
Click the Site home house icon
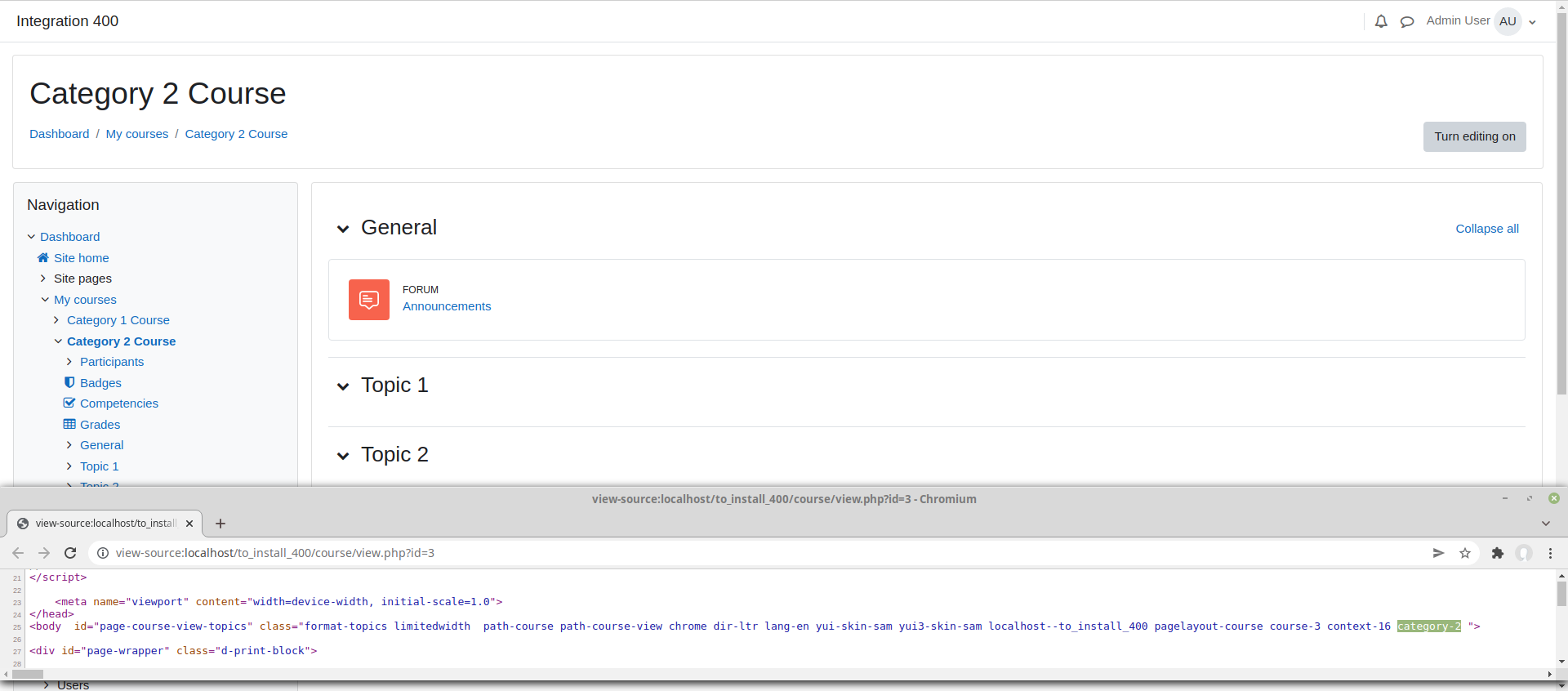click(43, 257)
